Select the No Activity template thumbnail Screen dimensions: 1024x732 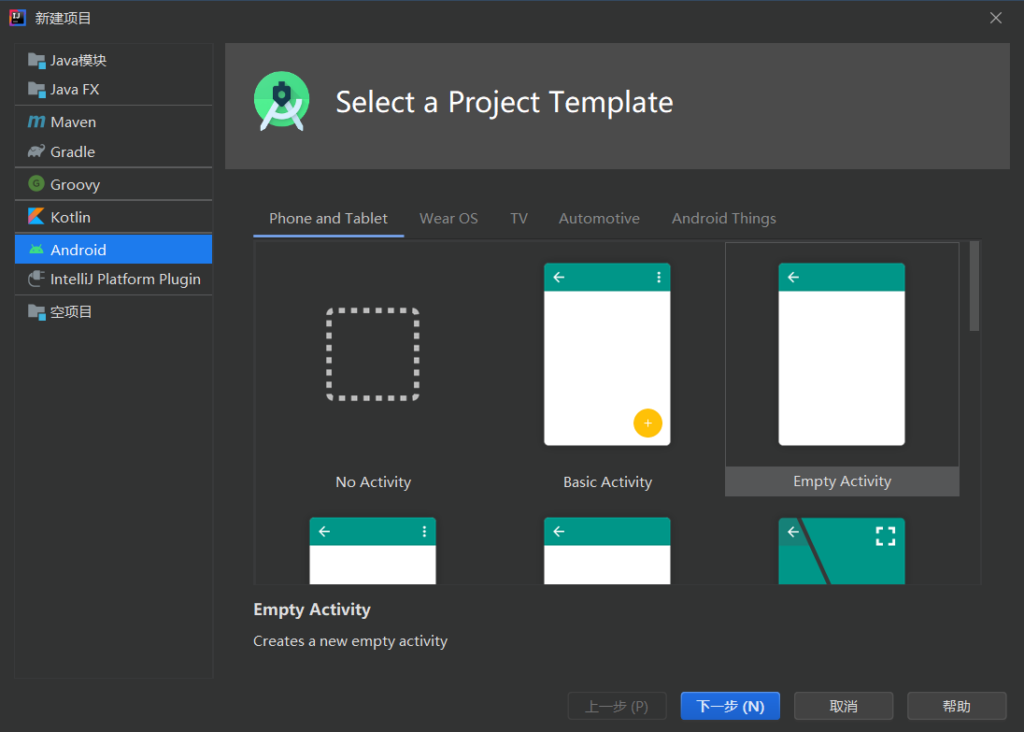point(373,354)
